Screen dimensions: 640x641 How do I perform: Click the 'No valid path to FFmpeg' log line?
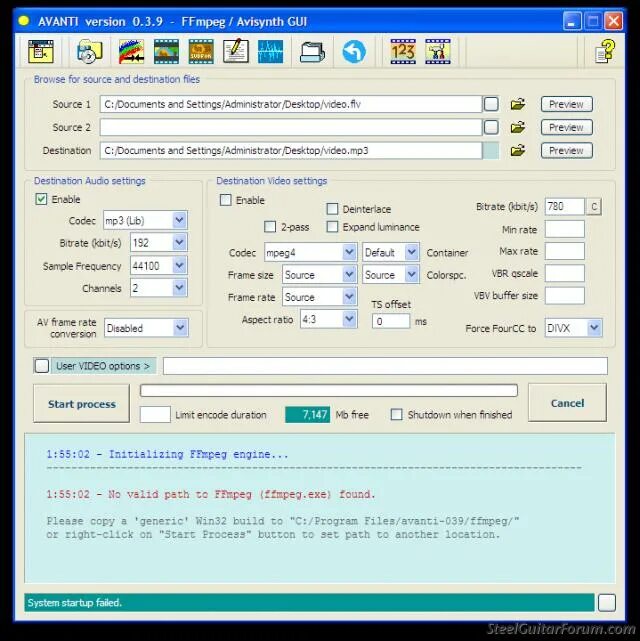pyautogui.click(x=210, y=494)
